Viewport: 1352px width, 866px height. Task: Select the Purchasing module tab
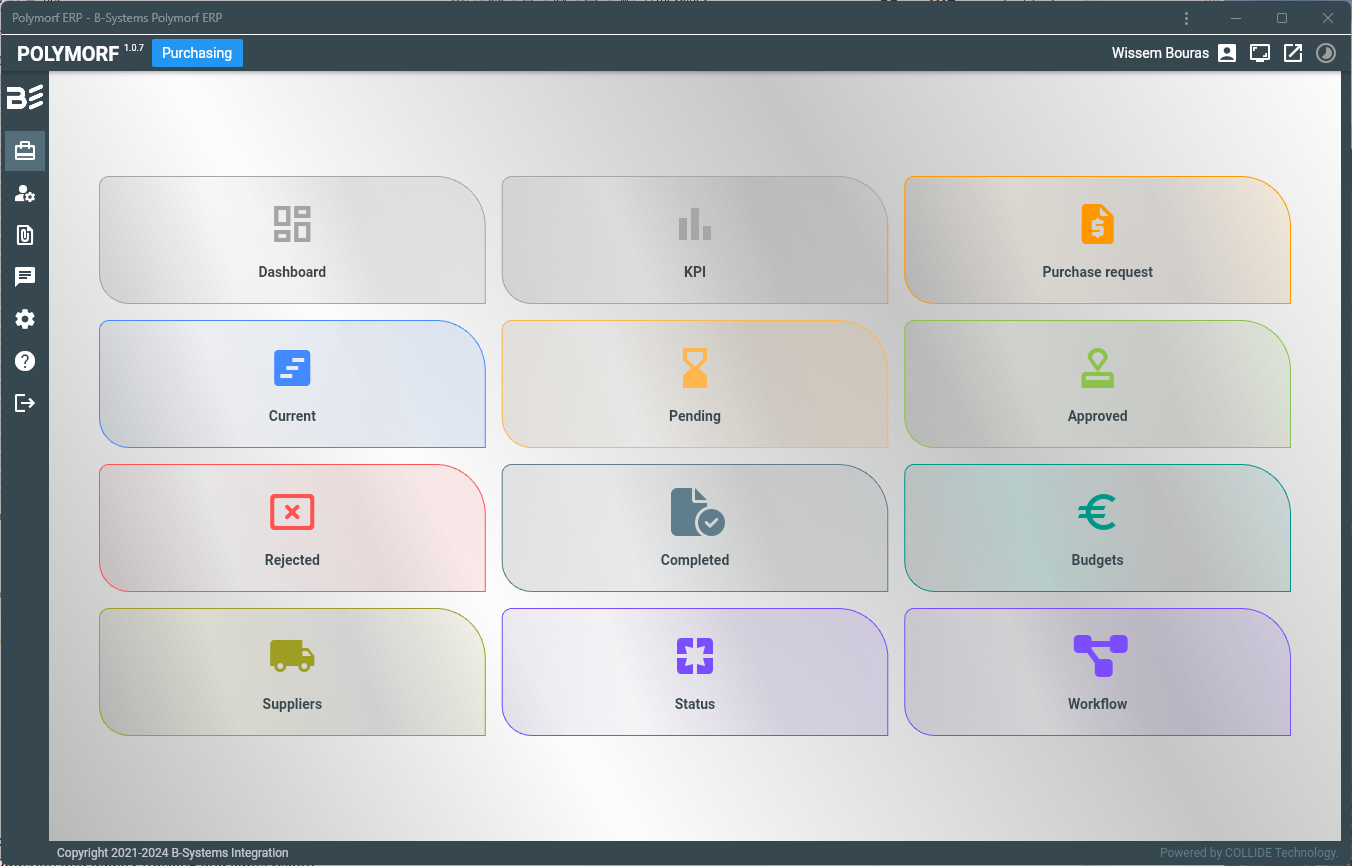tap(197, 53)
